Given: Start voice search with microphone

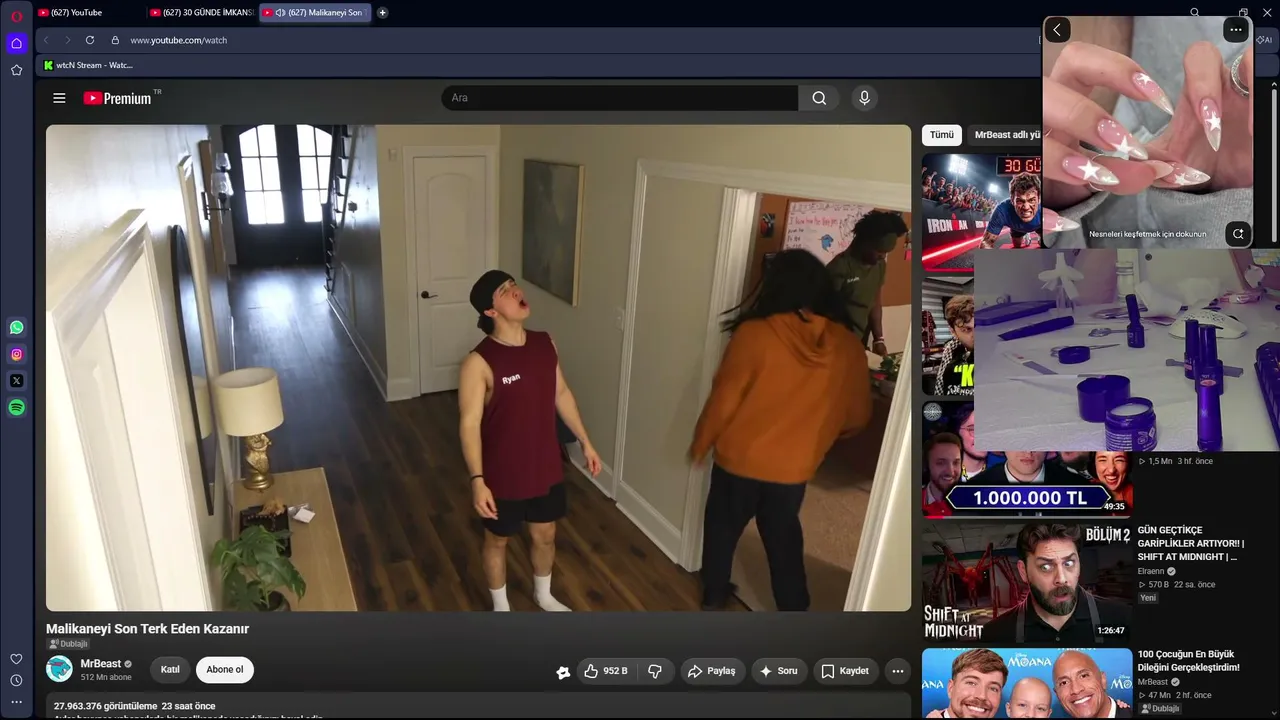Looking at the screenshot, I should tap(864, 98).
